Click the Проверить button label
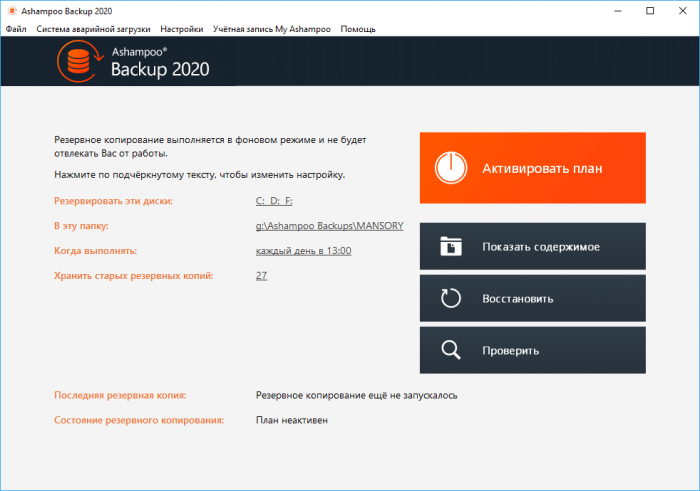Viewport: 700px width, 491px height. pos(510,351)
